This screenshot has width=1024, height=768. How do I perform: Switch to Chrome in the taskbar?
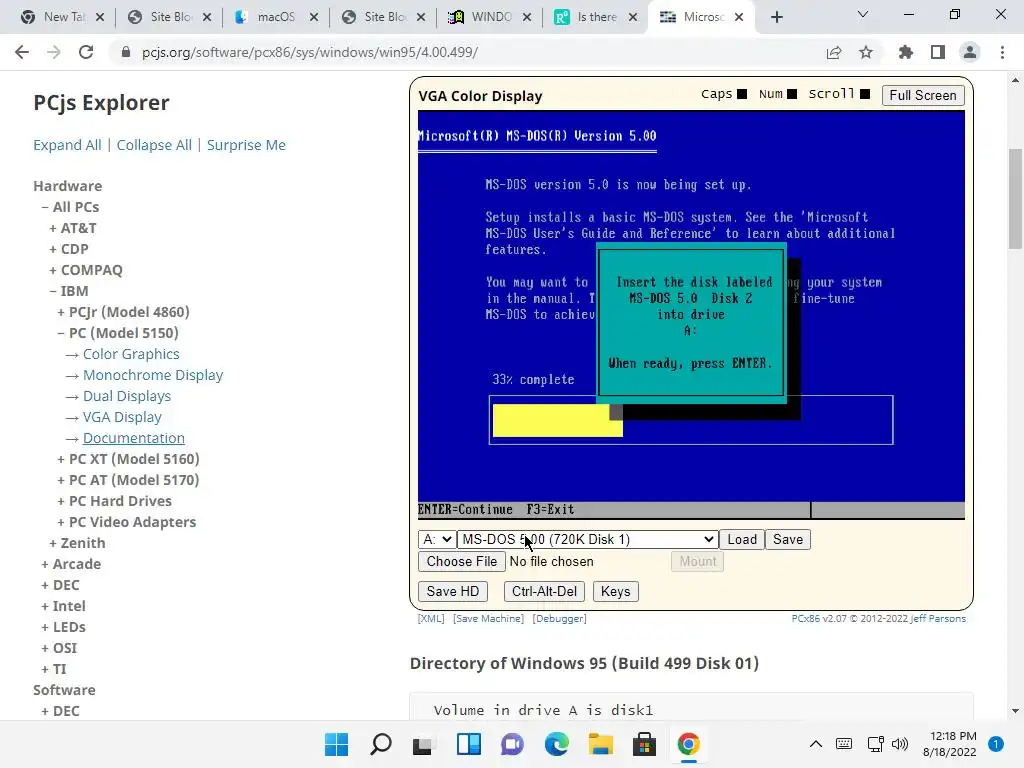(x=688, y=744)
